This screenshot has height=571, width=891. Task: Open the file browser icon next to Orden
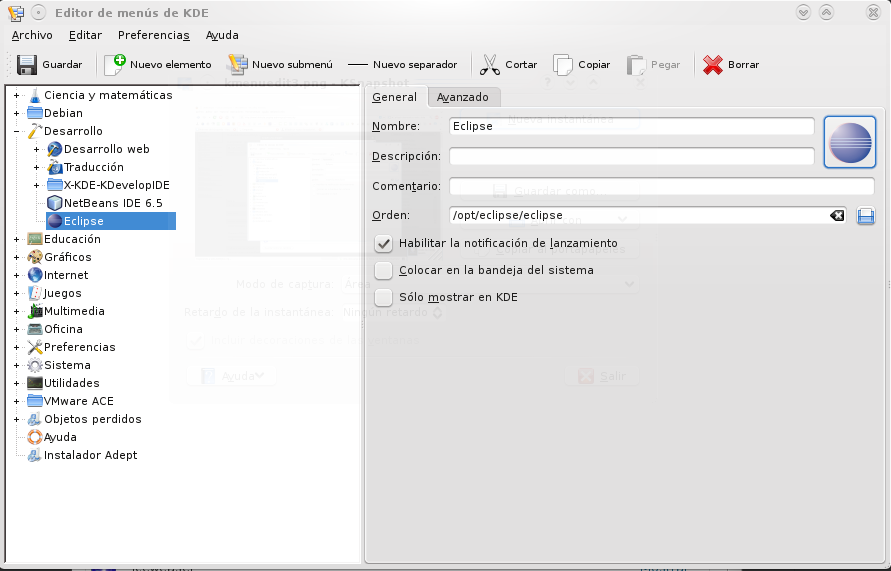click(x=865, y=216)
